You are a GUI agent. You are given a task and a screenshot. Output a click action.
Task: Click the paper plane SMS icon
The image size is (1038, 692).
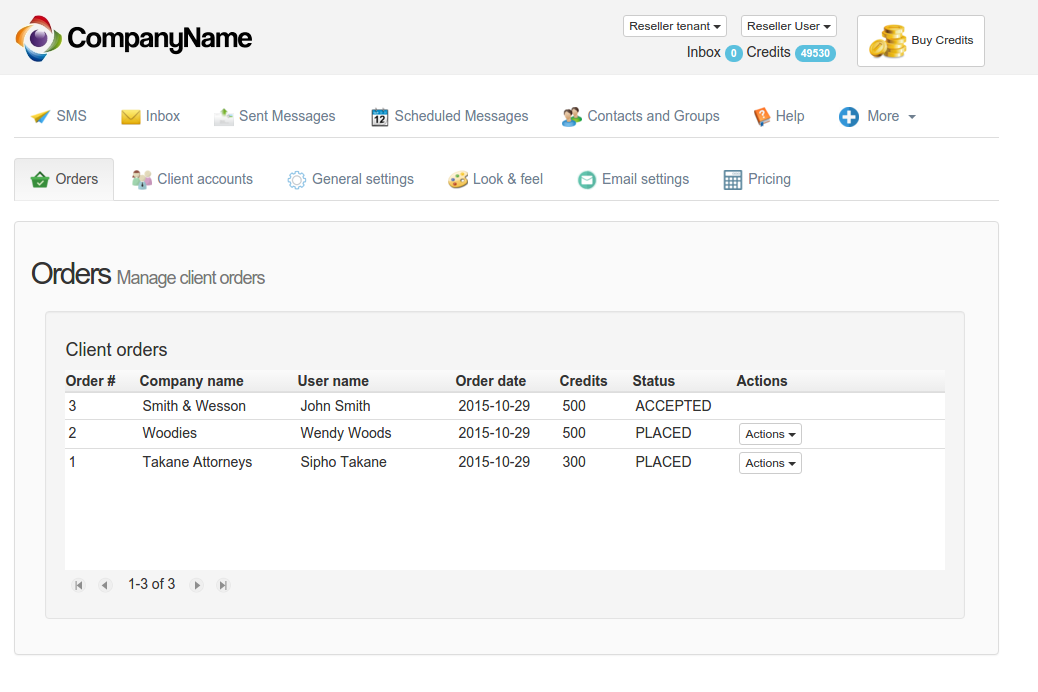tap(40, 117)
